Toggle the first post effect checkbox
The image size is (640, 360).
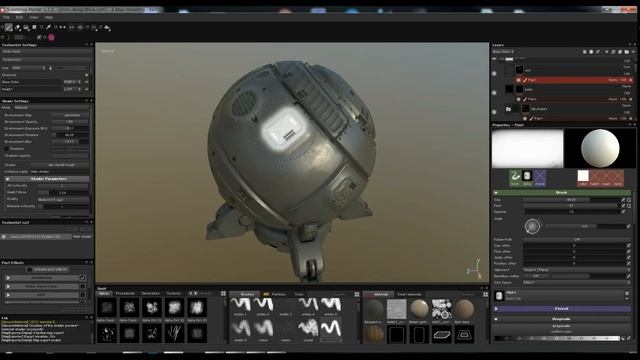pyautogui.click(x=83, y=278)
